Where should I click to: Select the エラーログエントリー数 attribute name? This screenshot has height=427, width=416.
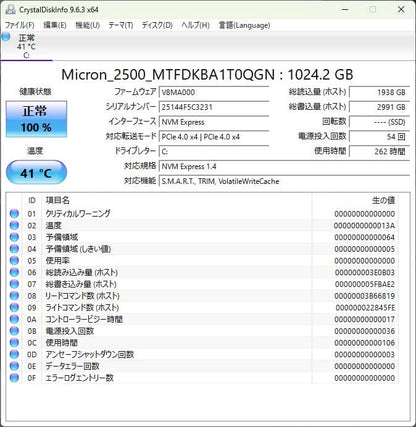(79, 378)
